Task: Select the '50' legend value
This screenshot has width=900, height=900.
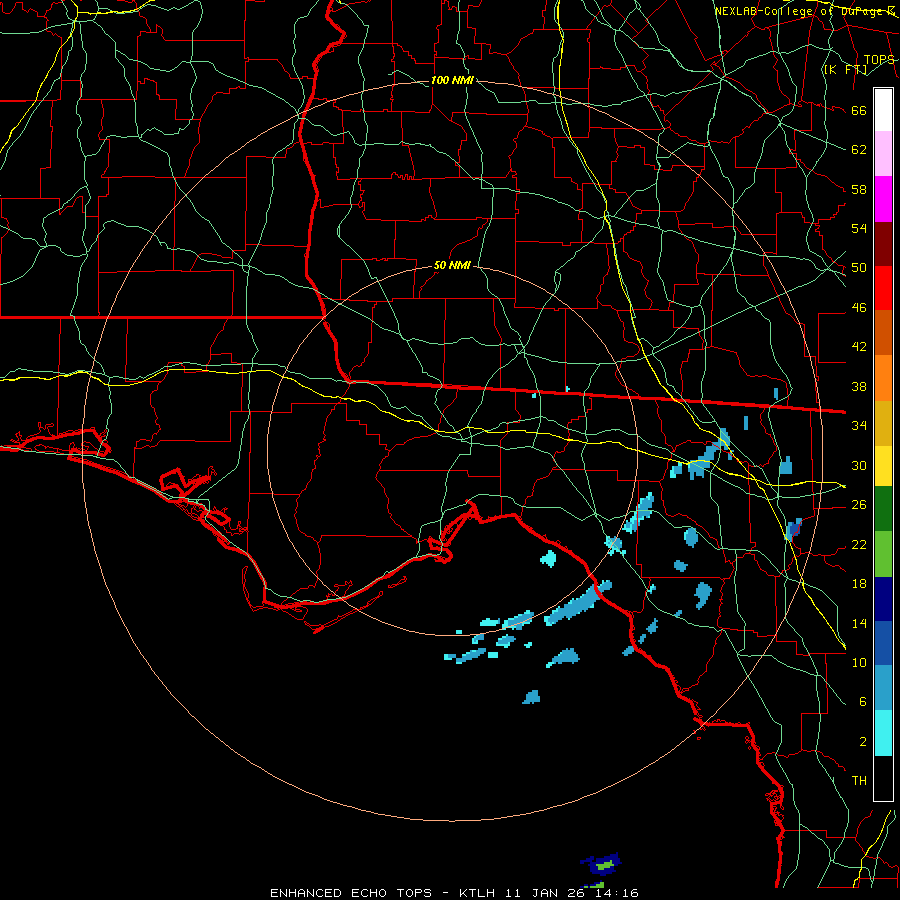Action: point(859,268)
